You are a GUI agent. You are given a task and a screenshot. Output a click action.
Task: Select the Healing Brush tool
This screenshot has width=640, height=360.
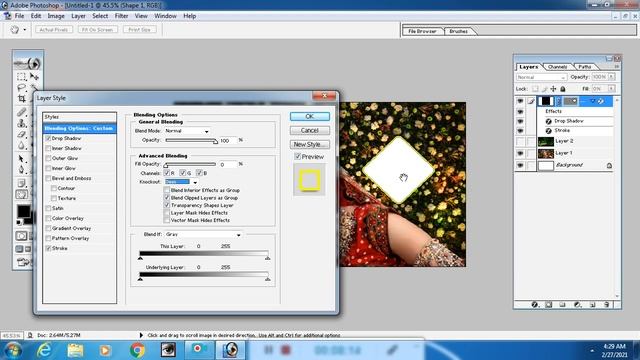(22, 112)
